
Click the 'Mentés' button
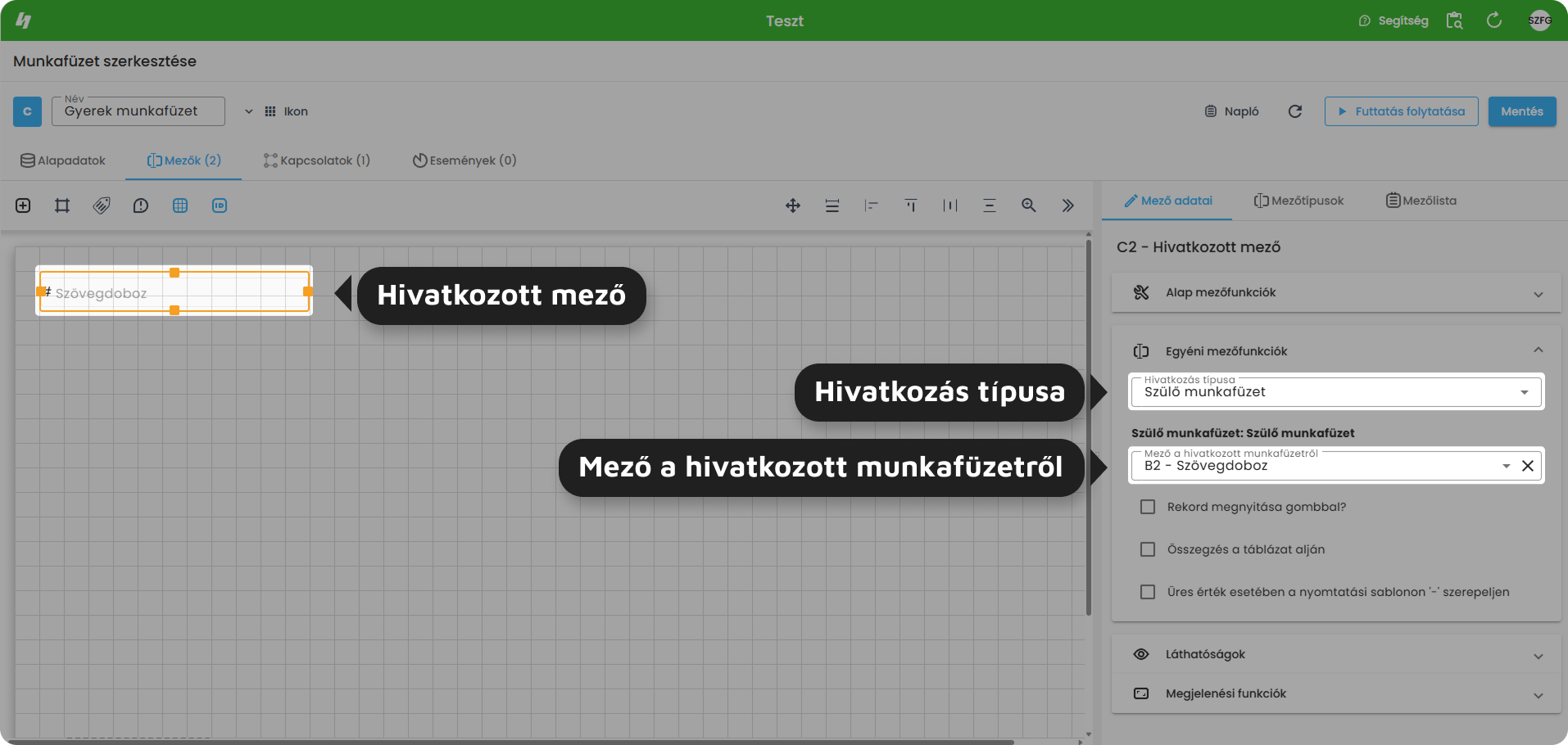1521,111
